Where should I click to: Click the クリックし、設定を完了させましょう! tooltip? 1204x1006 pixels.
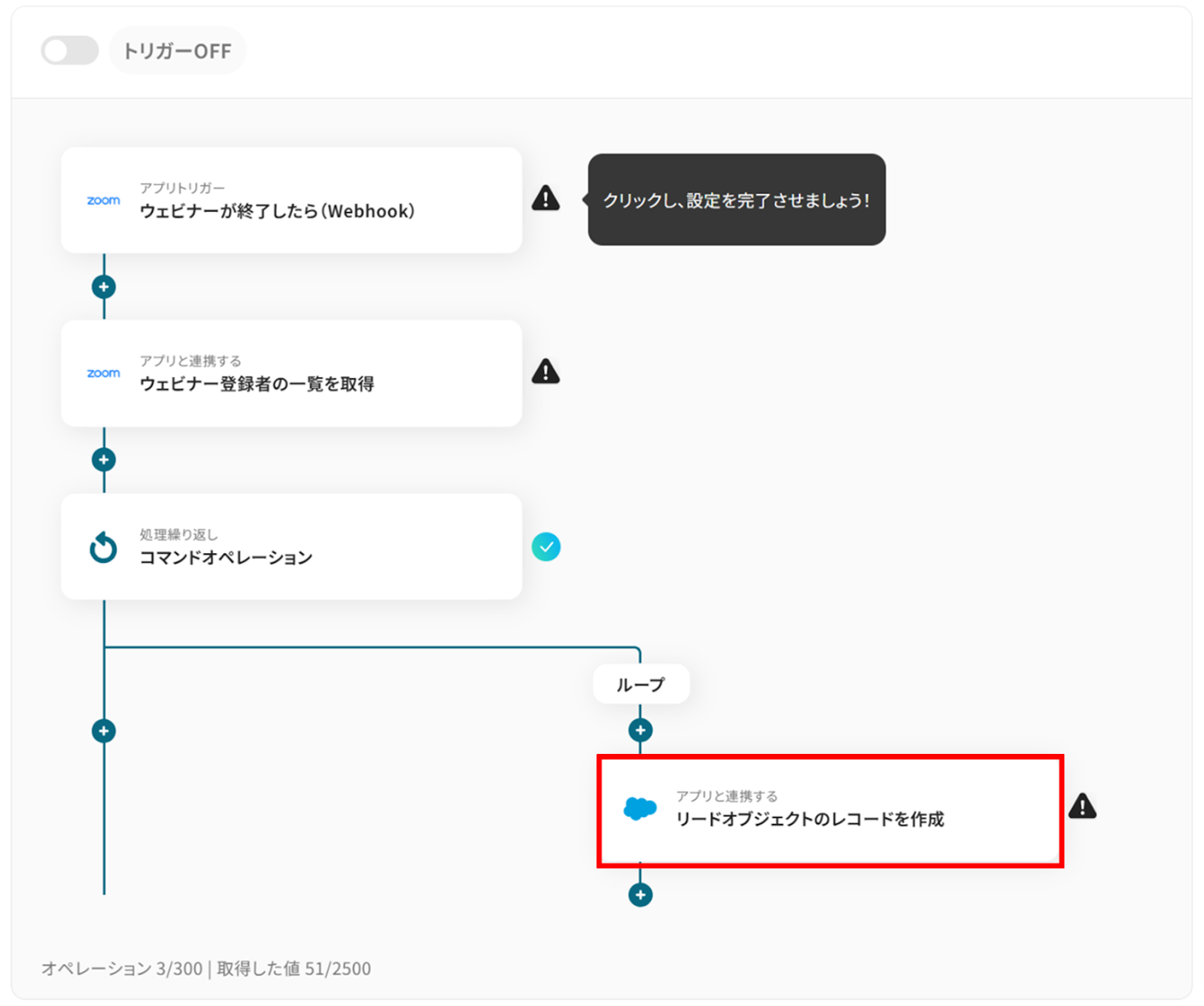click(x=737, y=200)
